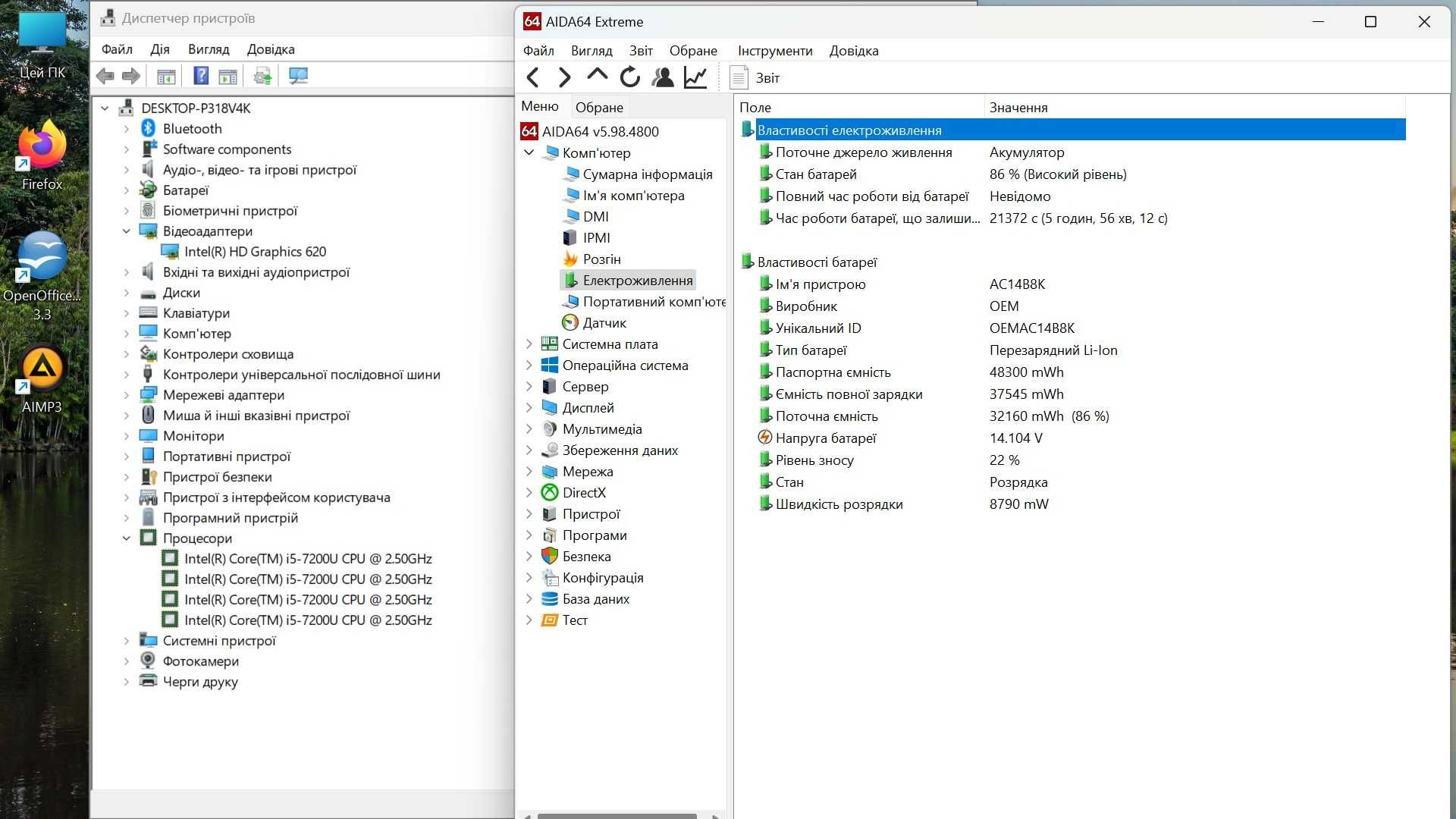Select Ємність повної зарядки 37545 mWh row
1456x819 pixels.
(1072, 394)
